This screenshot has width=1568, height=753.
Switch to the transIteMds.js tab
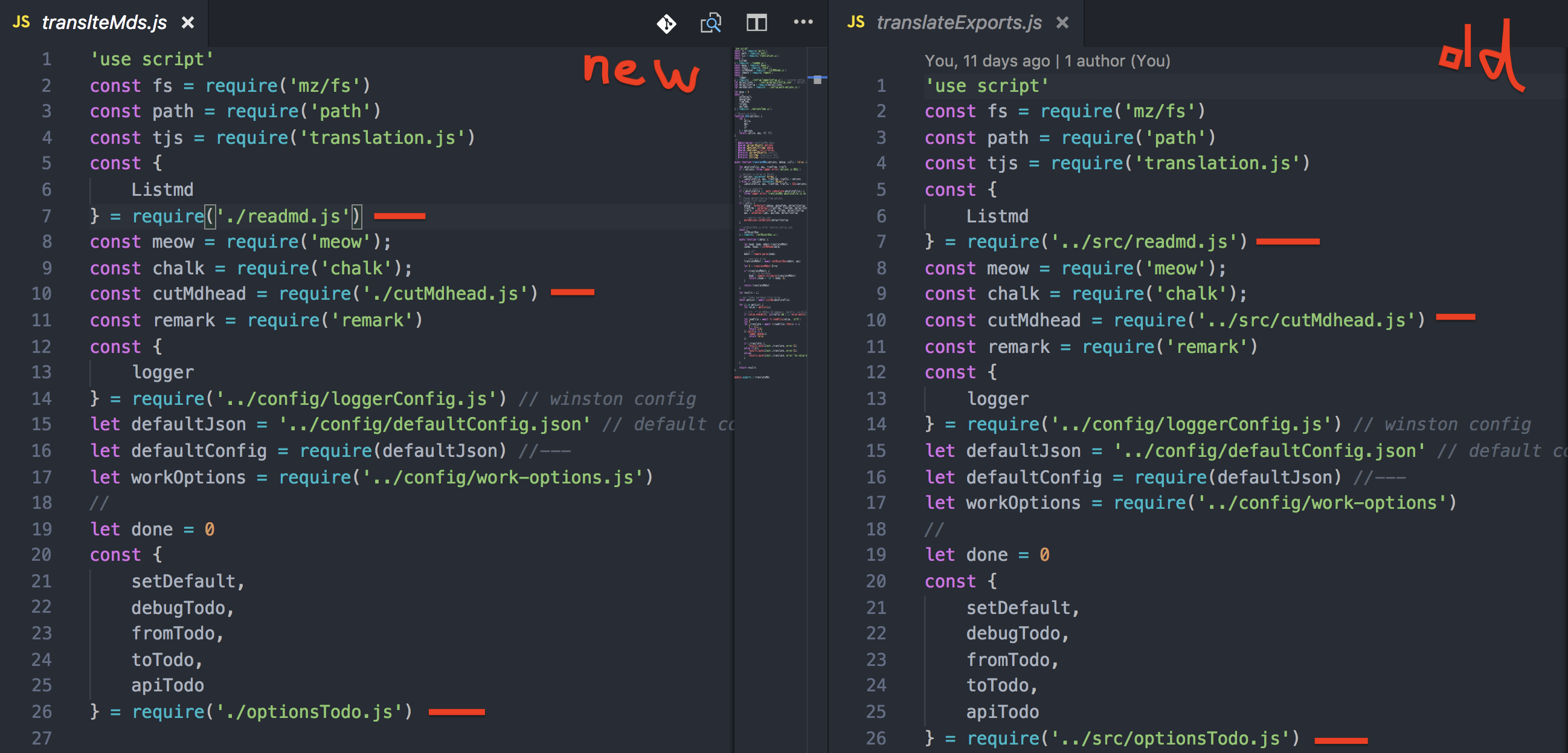(104, 23)
